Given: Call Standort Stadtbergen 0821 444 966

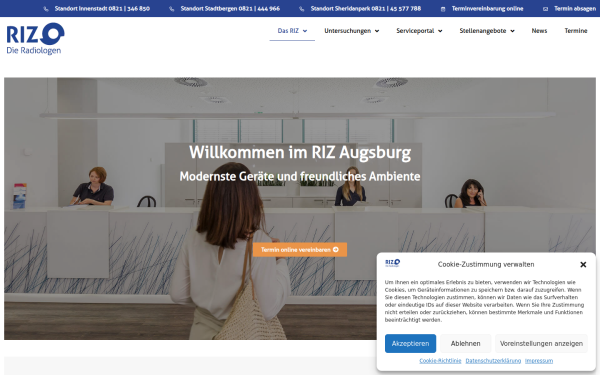Looking at the screenshot, I should [x=230, y=8].
